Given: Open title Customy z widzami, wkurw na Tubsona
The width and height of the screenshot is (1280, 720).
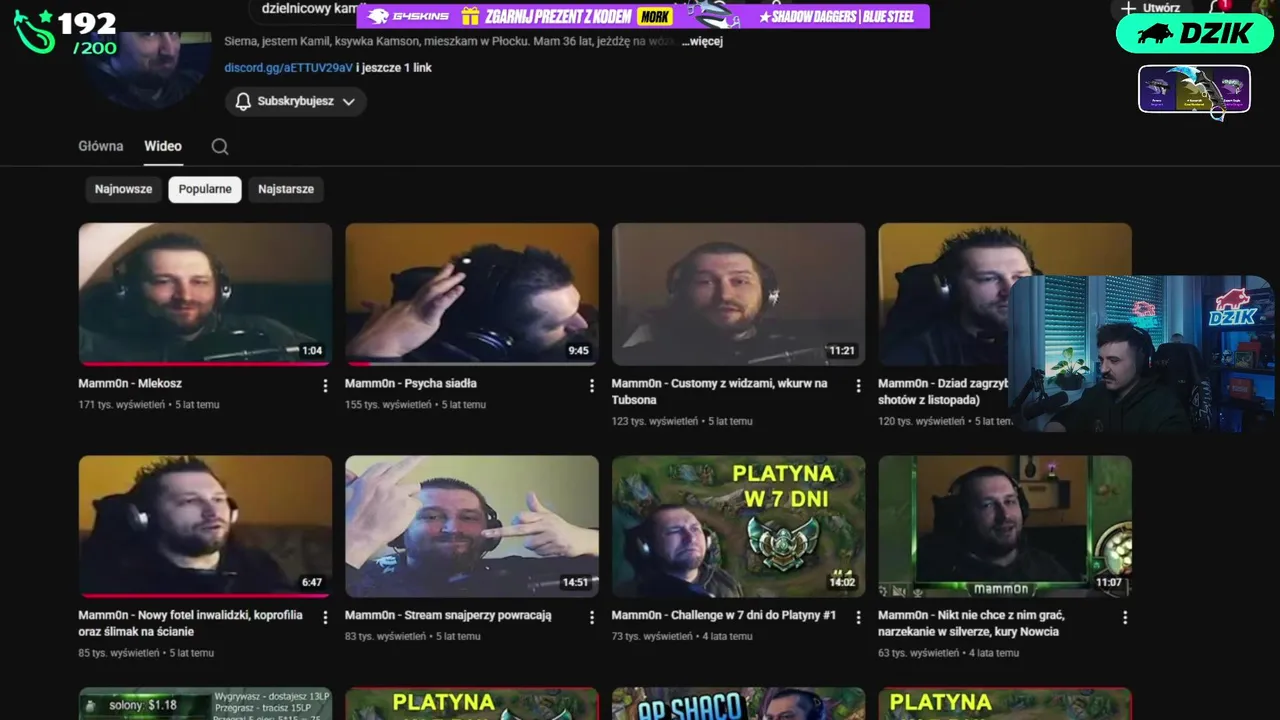Looking at the screenshot, I should tap(720, 391).
